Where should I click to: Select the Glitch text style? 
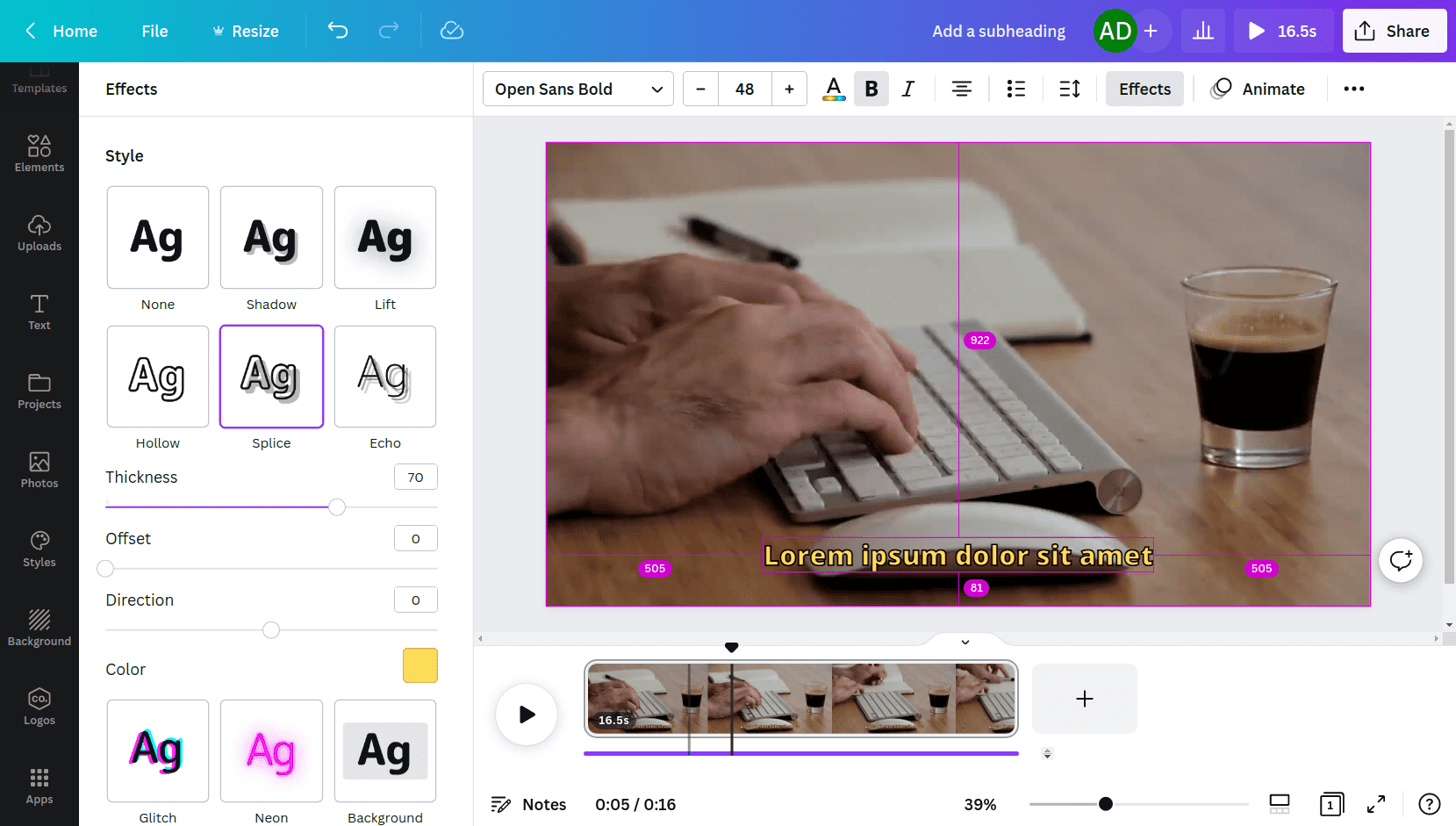(x=158, y=751)
